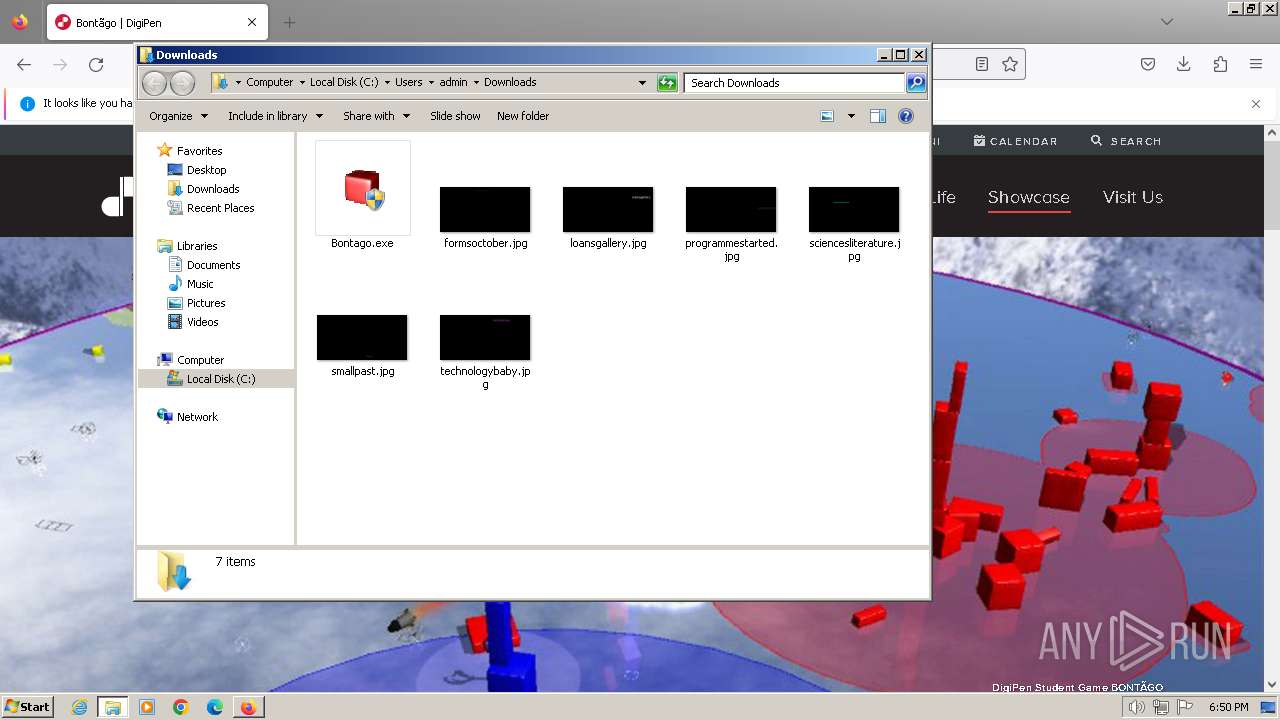Select the sciencesliterature.jpg thumbnail
The width and height of the screenshot is (1280, 720).
[x=854, y=209]
